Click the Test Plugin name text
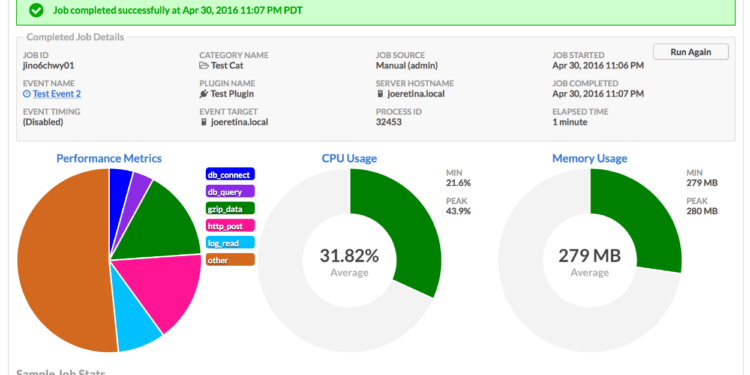The image size is (750, 375). pyautogui.click(x=232, y=94)
